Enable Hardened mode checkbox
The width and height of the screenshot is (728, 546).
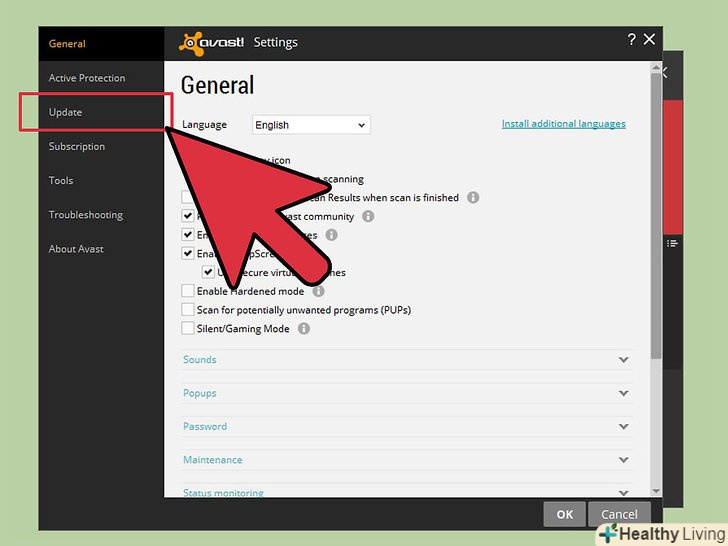click(188, 291)
